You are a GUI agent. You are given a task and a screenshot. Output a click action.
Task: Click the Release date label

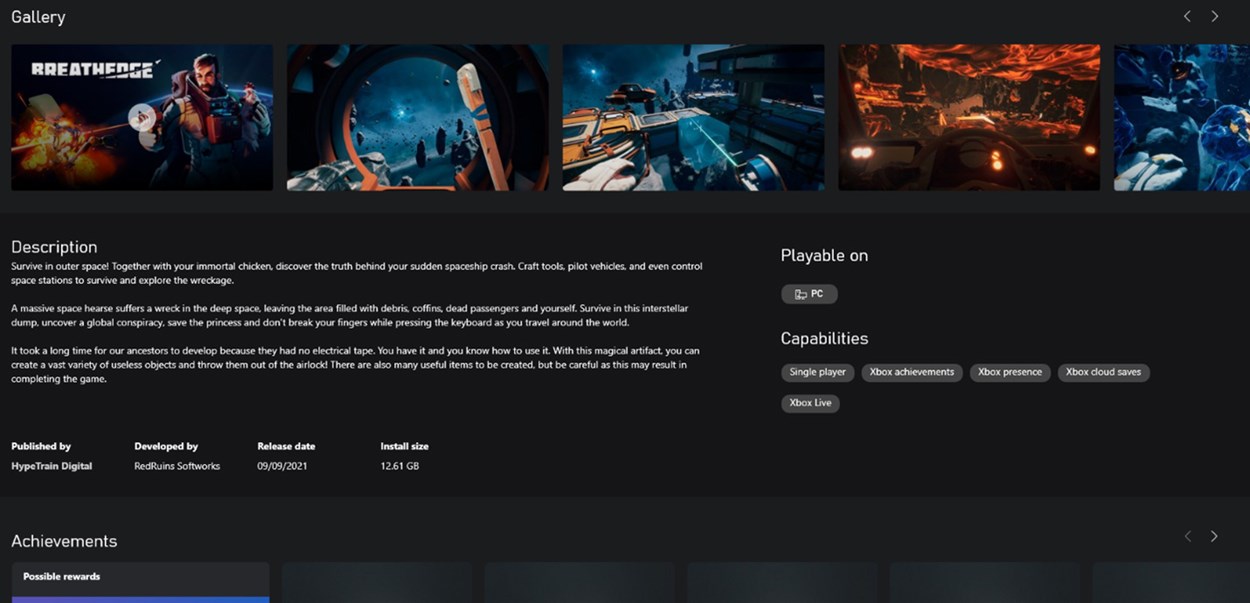coord(286,446)
